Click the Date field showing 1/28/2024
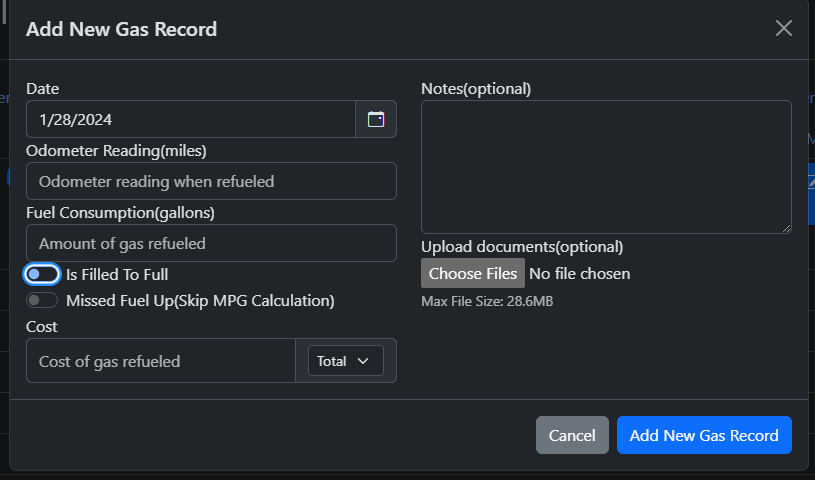 tap(190, 119)
